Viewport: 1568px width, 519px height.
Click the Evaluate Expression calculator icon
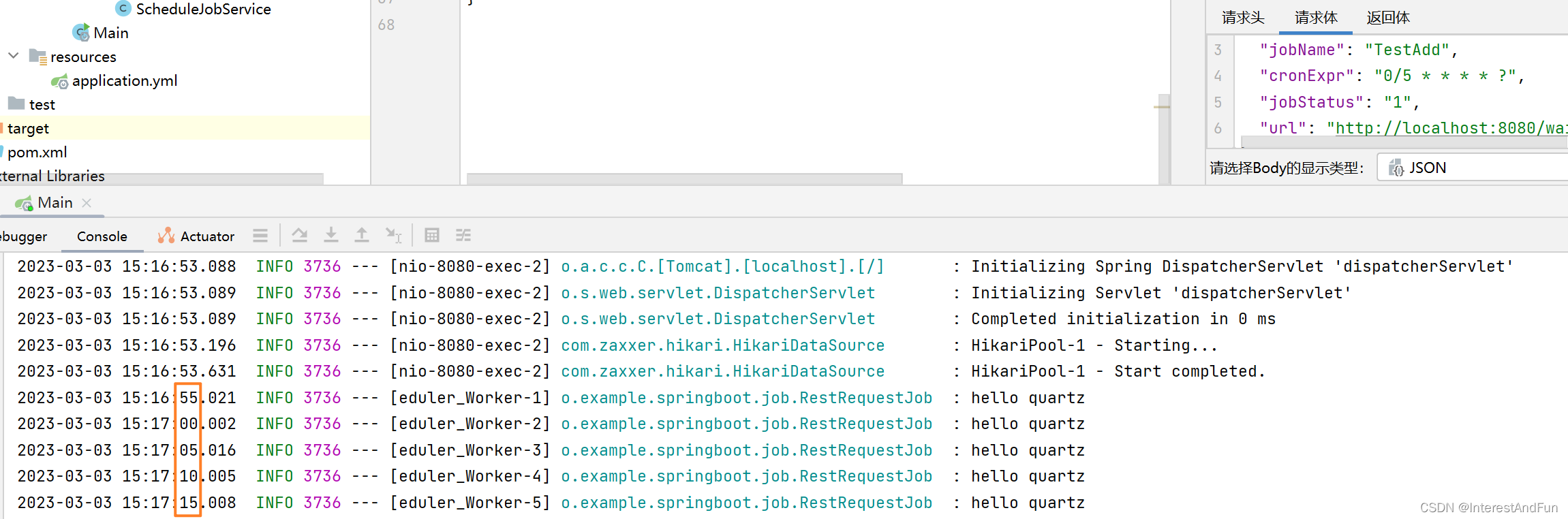pyautogui.click(x=431, y=235)
